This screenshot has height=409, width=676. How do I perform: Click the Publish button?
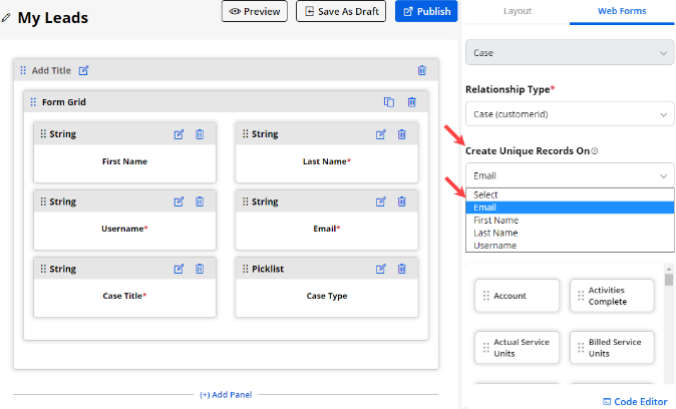[x=426, y=11]
